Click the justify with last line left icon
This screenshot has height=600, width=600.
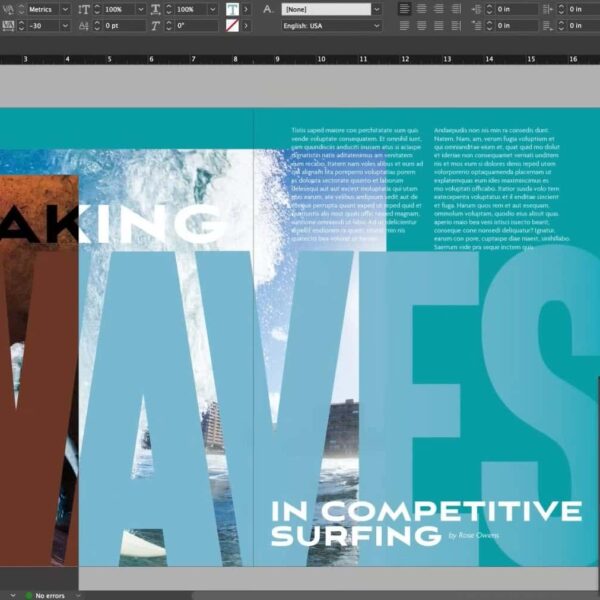pos(405,26)
